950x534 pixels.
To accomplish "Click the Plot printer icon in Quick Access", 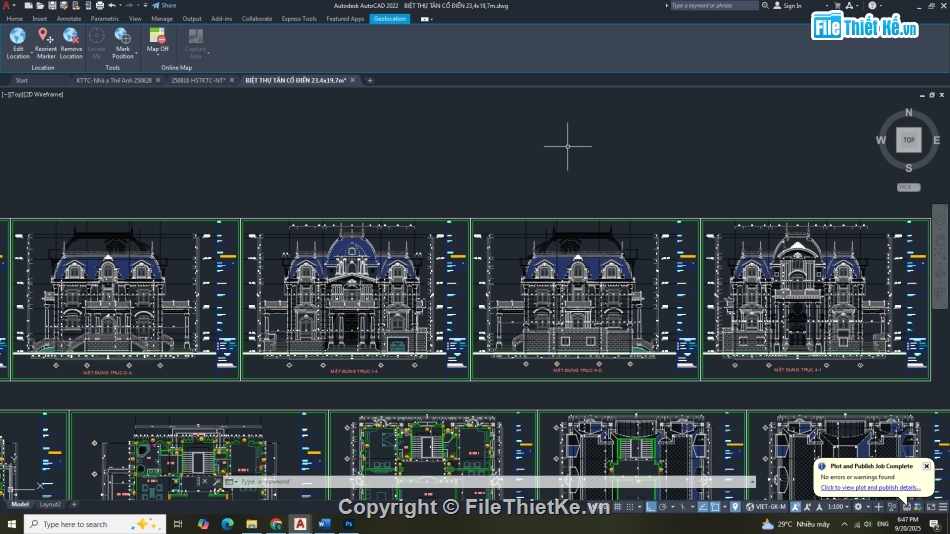I will 99,6.
